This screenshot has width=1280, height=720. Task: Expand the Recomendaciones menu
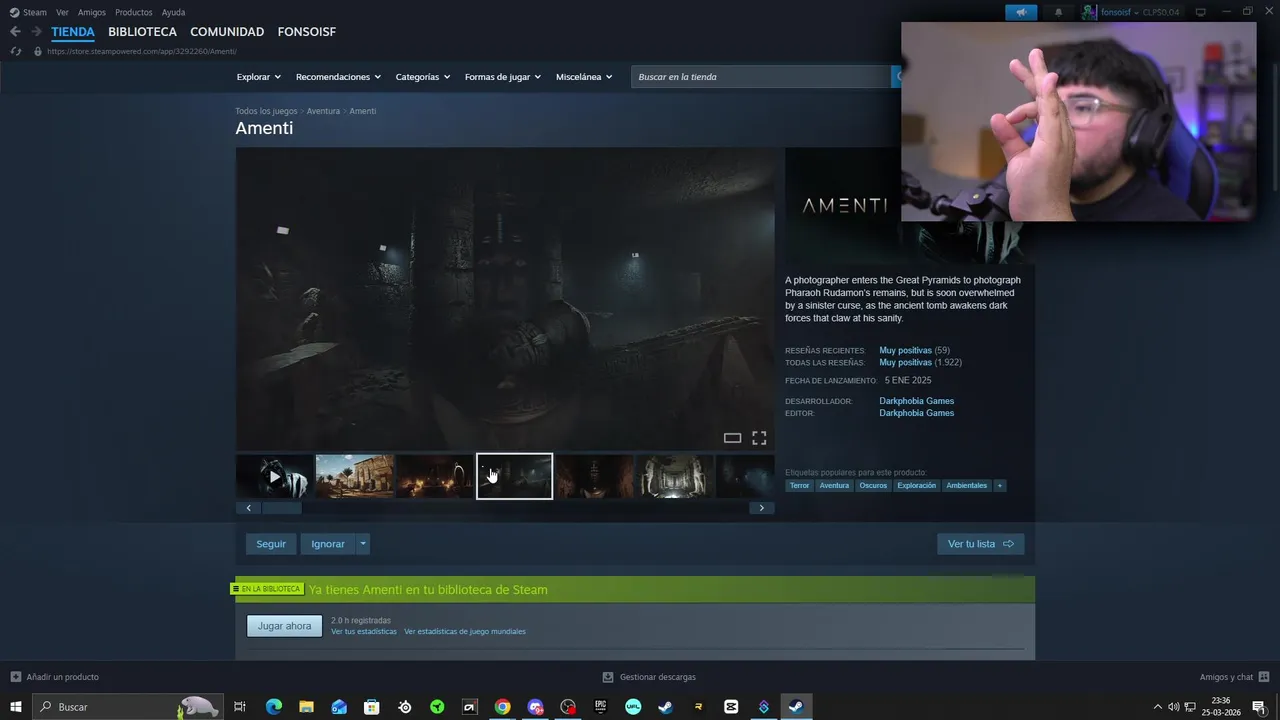(338, 77)
